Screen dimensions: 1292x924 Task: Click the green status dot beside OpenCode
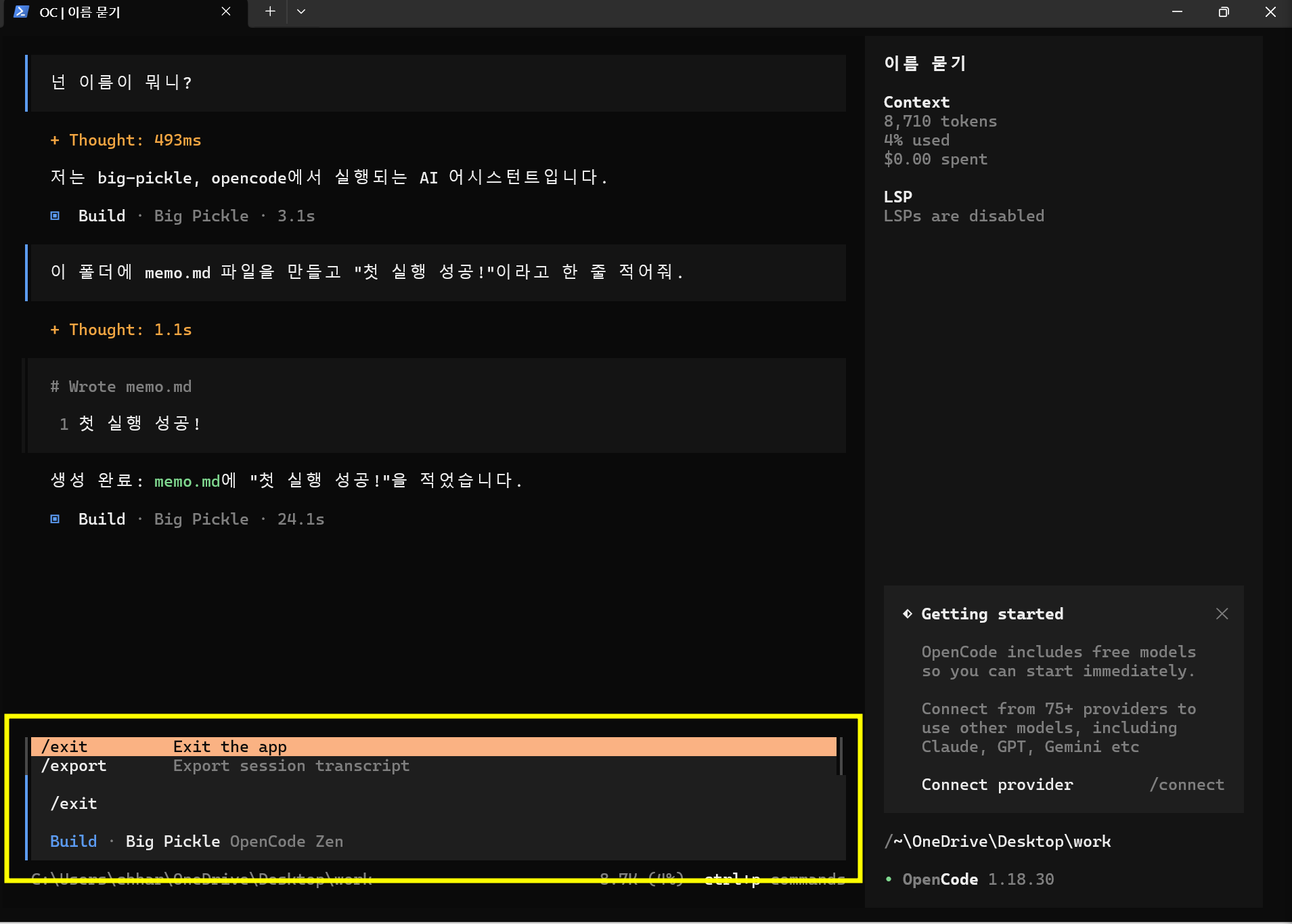(889, 879)
